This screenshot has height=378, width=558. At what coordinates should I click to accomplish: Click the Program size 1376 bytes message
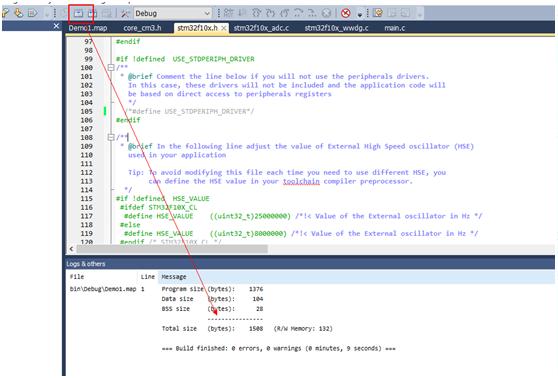pos(212,289)
